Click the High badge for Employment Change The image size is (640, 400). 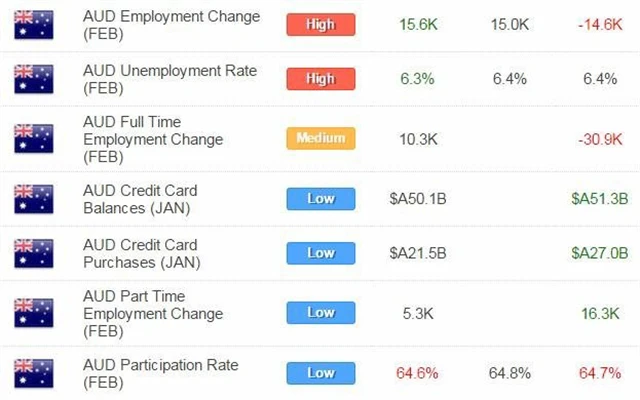[x=320, y=24]
